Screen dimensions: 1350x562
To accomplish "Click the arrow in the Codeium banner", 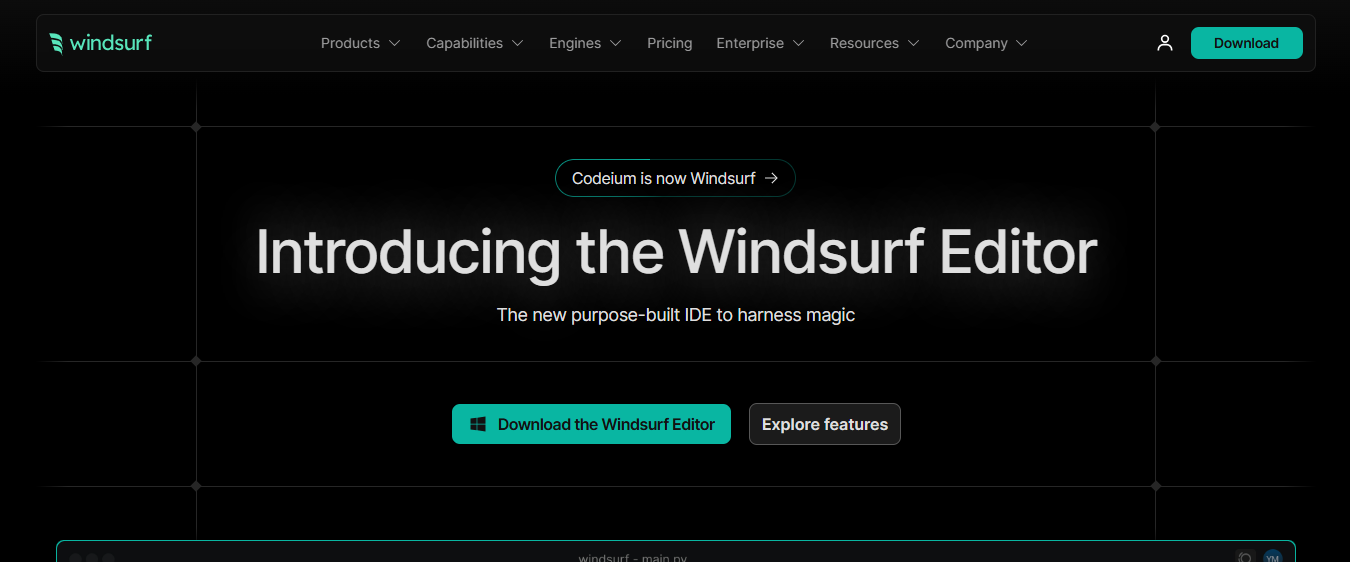I will click(771, 178).
